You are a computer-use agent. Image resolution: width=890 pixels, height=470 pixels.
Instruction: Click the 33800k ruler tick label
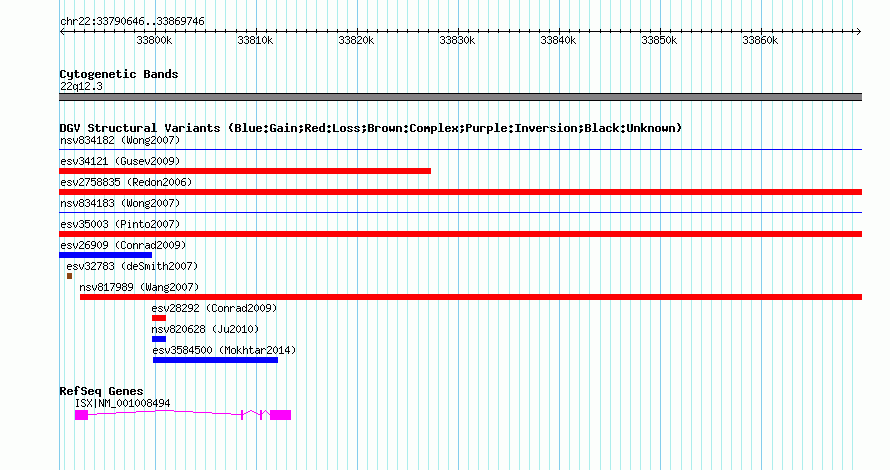pyautogui.click(x=154, y=41)
